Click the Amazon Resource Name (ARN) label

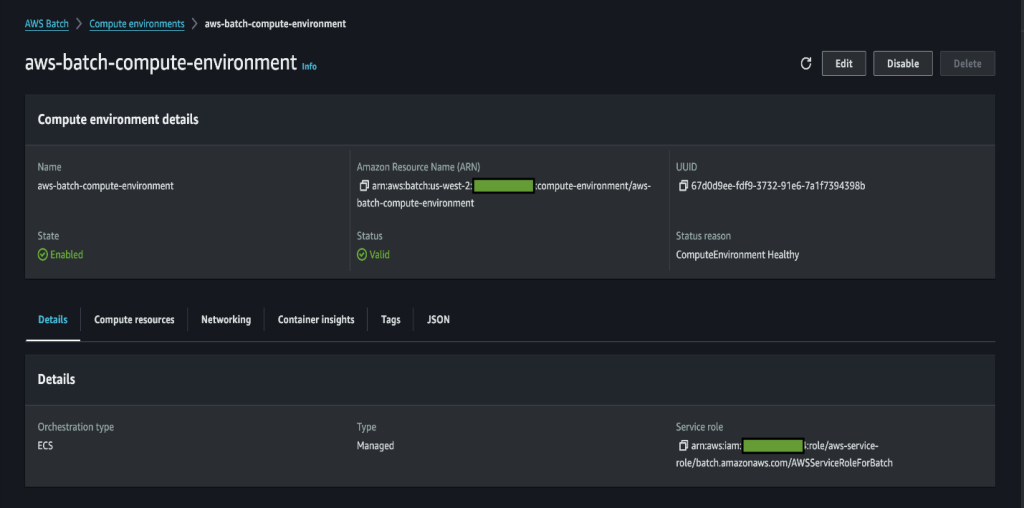coord(419,167)
